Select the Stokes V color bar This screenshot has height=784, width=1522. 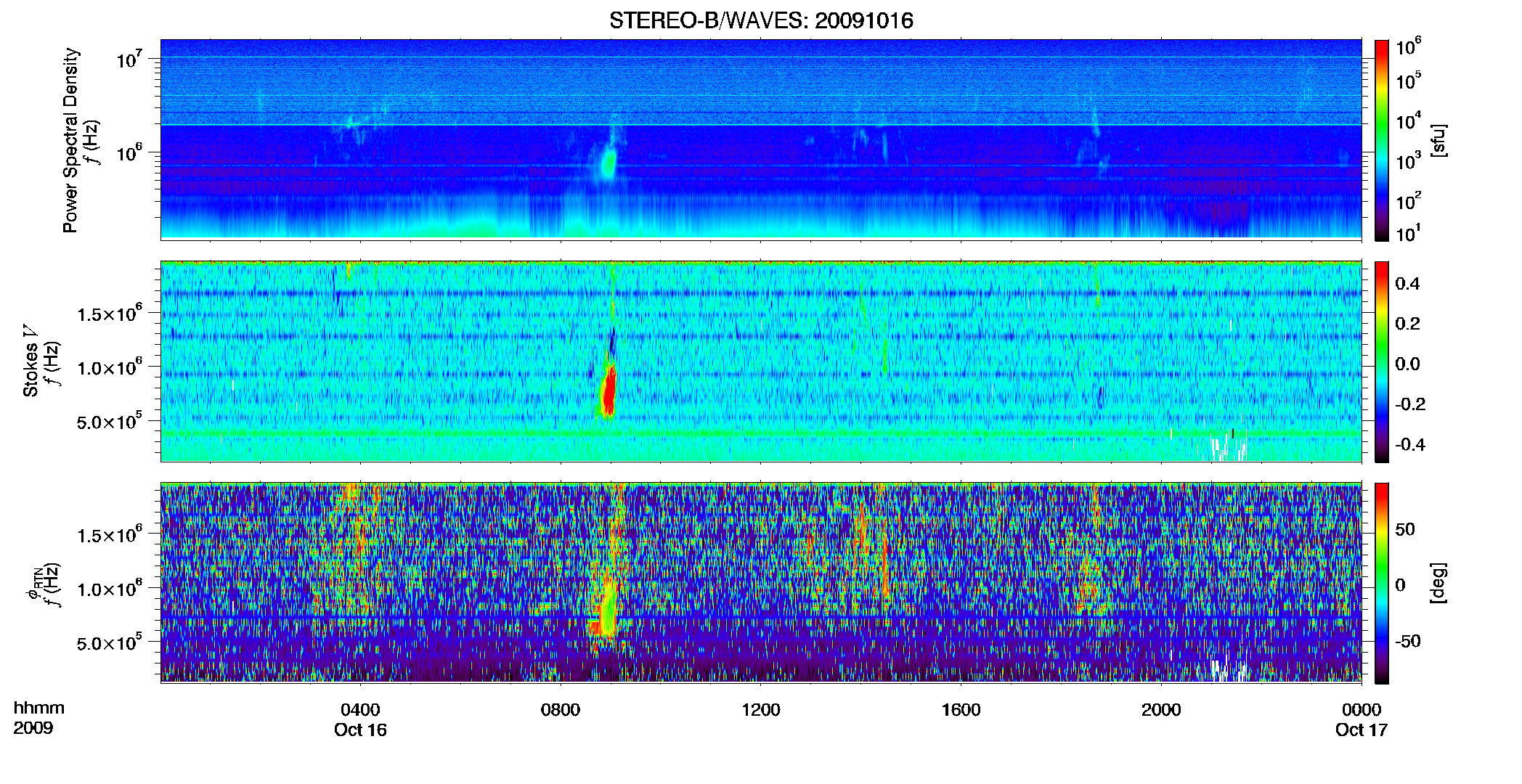pyautogui.click(x=1382, y=362)
